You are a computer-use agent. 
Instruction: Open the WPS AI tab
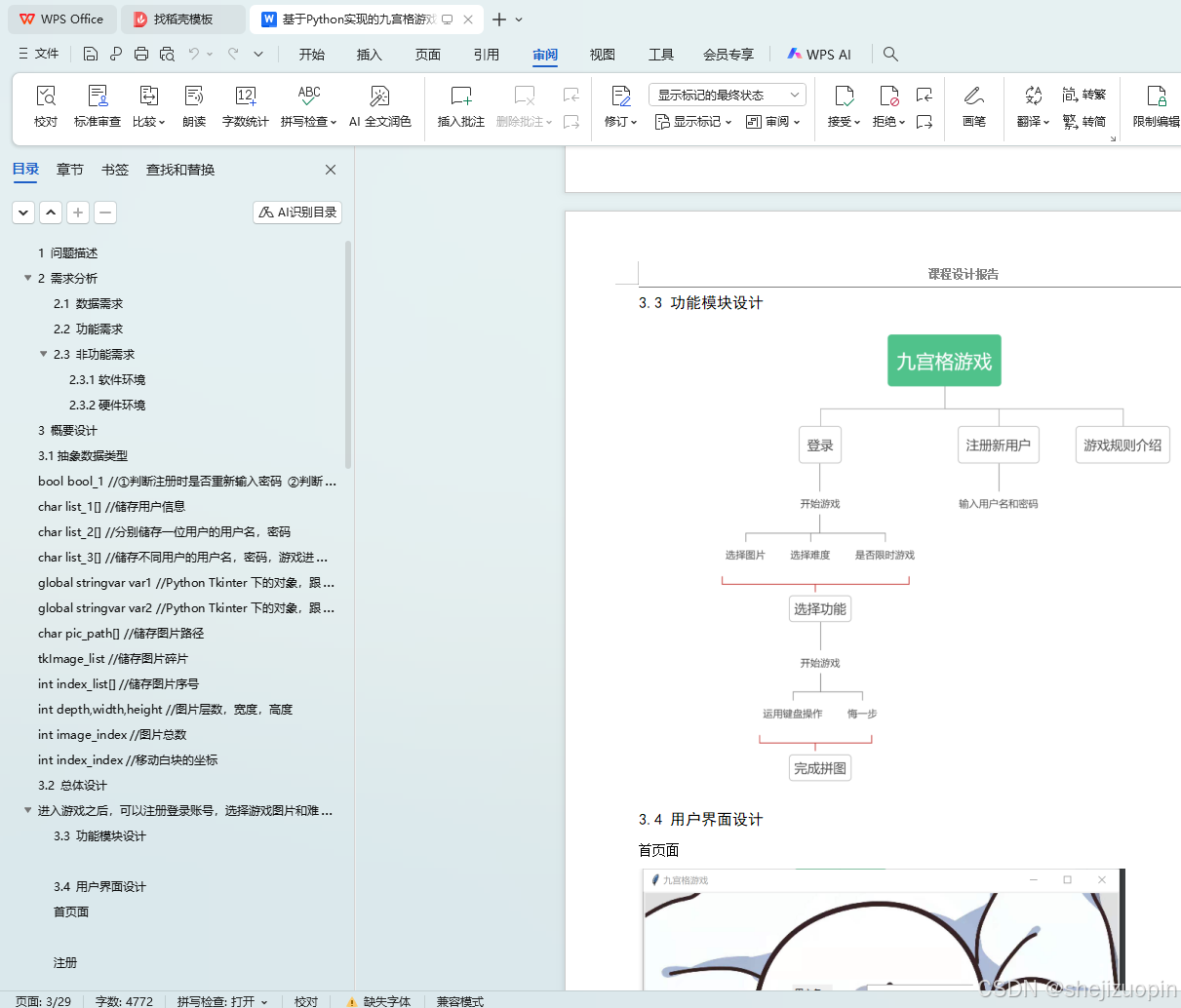click(819, 55)
